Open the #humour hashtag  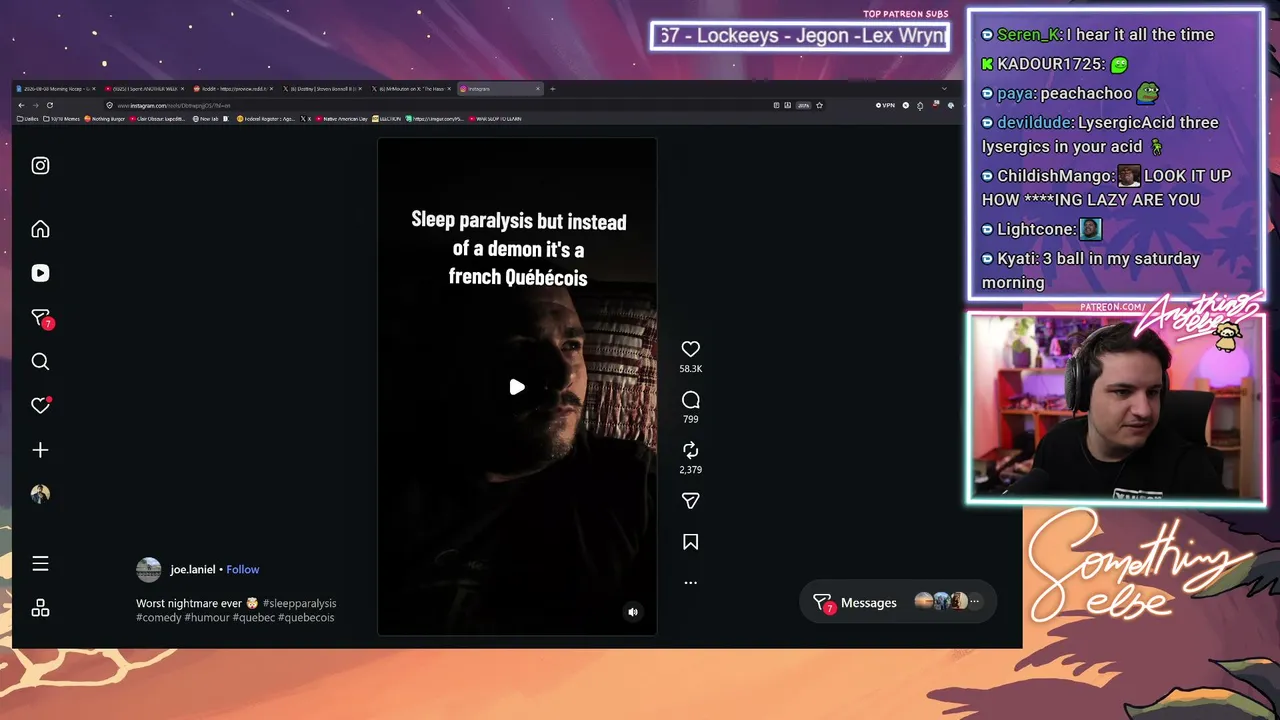coord(207,618)
